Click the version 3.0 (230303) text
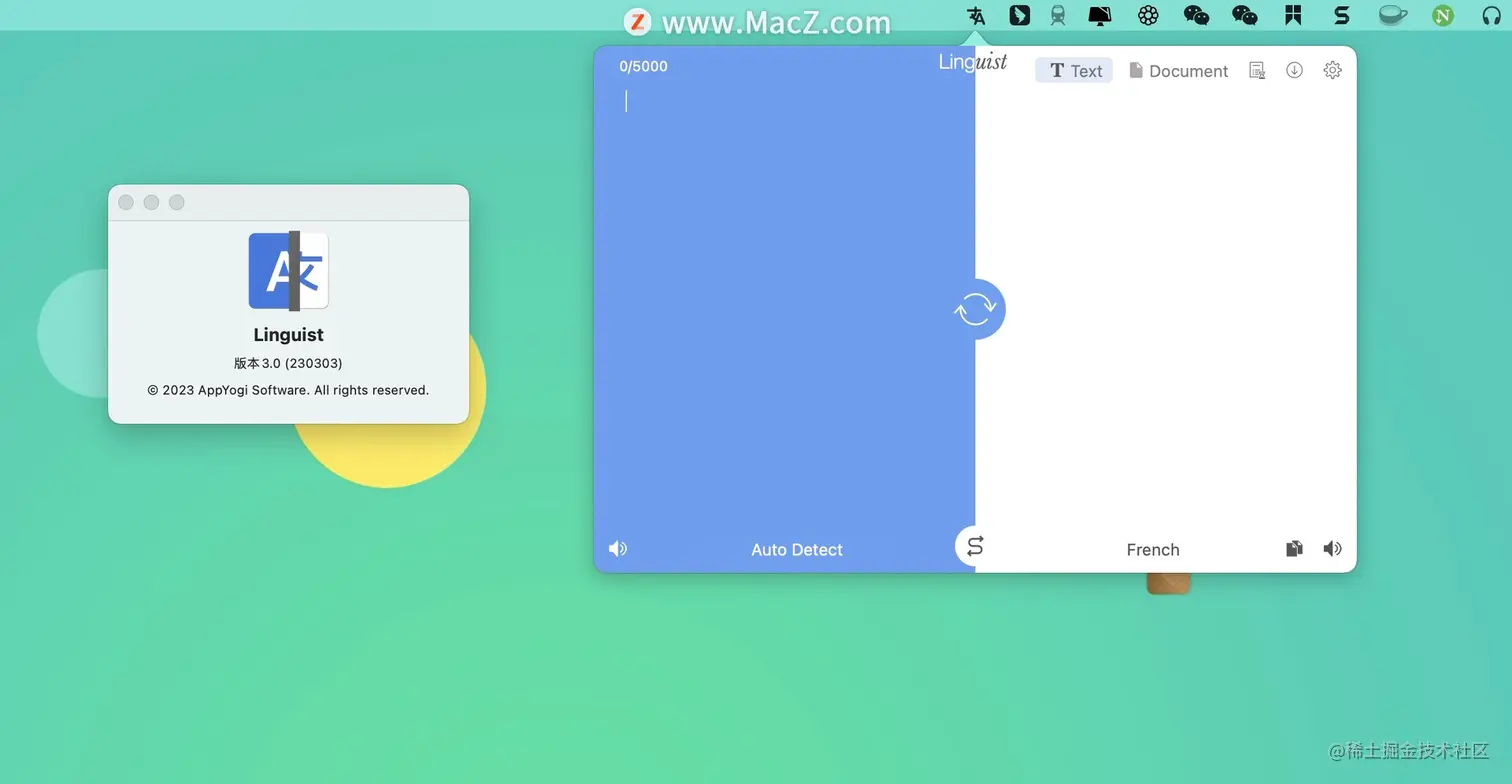The image size is (1512, 784). [x=288, y=363]
